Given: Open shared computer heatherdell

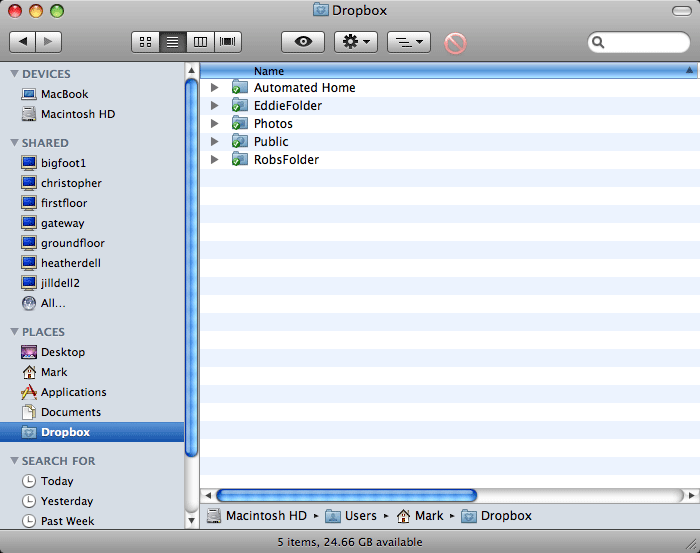Looking at the screenshot, I should (x=92, y=263).
